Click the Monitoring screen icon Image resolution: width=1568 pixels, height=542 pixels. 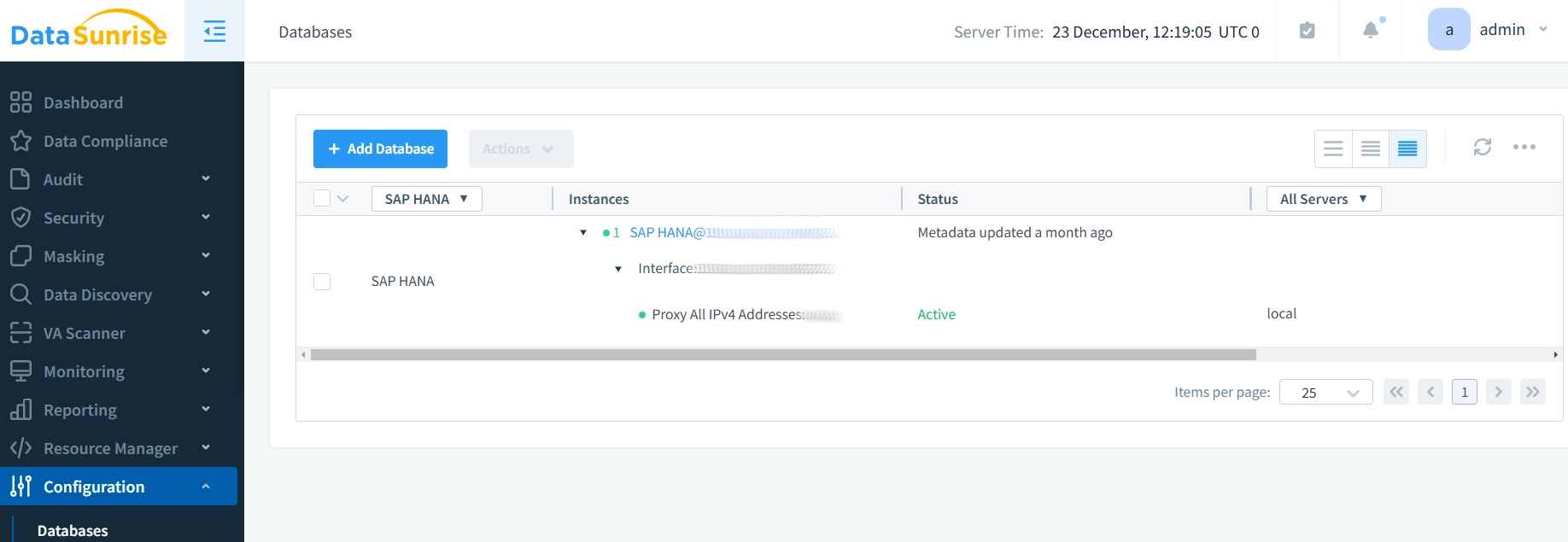tap(20, 371)
